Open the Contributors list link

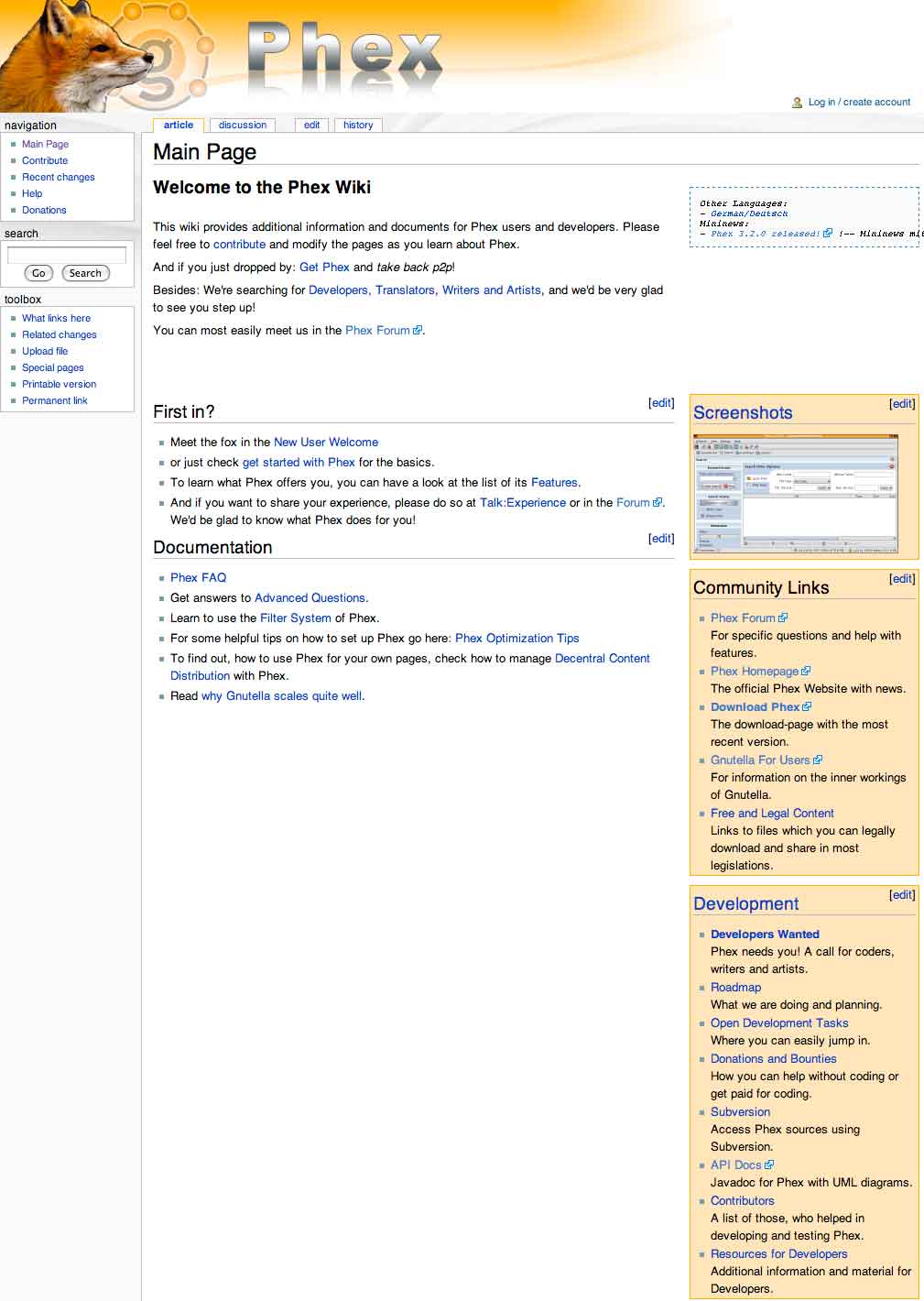743,1201
